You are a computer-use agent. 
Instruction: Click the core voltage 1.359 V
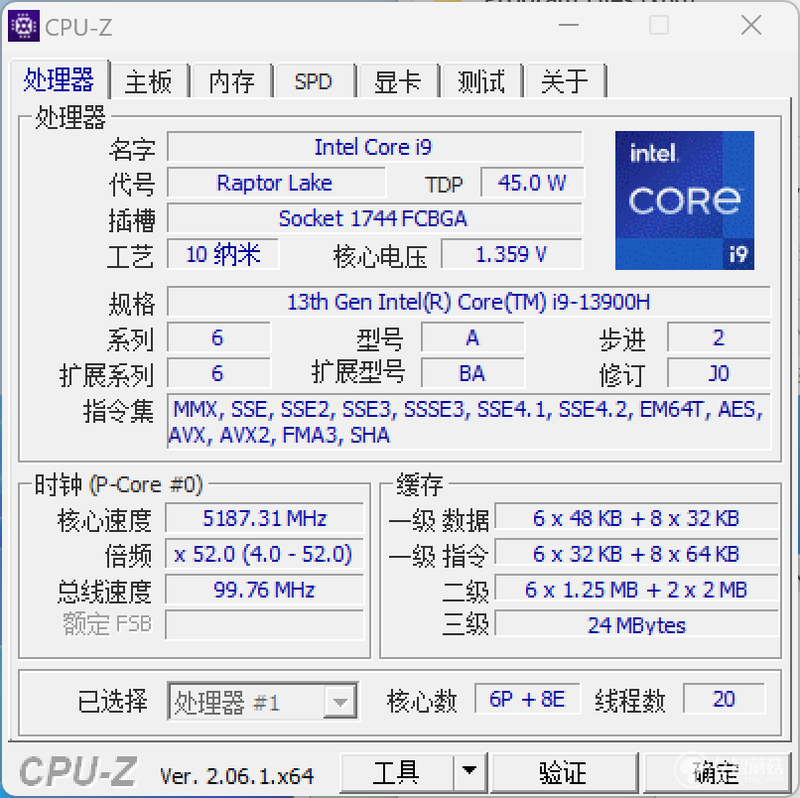point(511,254)
